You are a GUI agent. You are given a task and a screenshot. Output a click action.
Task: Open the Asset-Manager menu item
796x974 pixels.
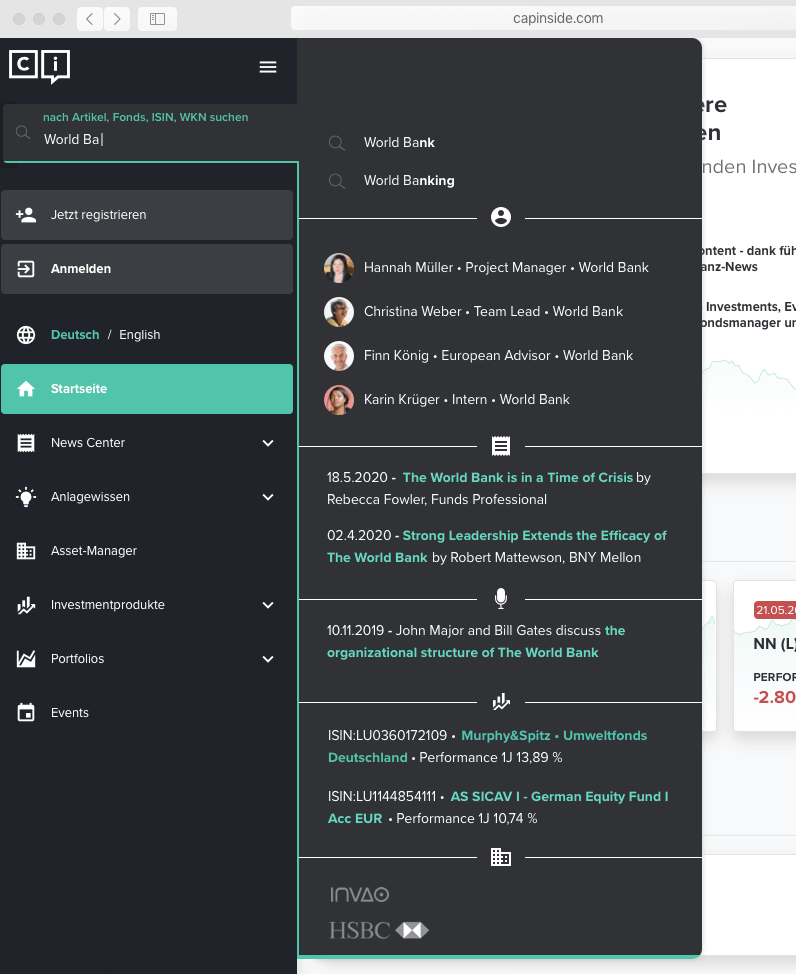[x=94, y=551]
